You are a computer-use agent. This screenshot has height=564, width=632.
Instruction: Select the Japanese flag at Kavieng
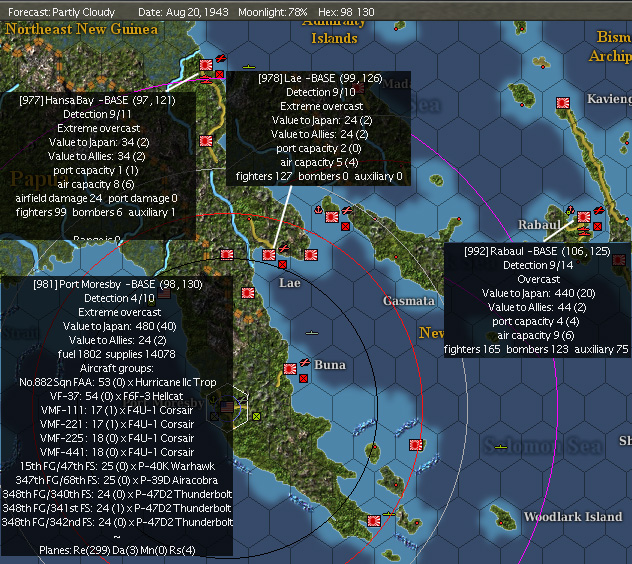(563, 103)
